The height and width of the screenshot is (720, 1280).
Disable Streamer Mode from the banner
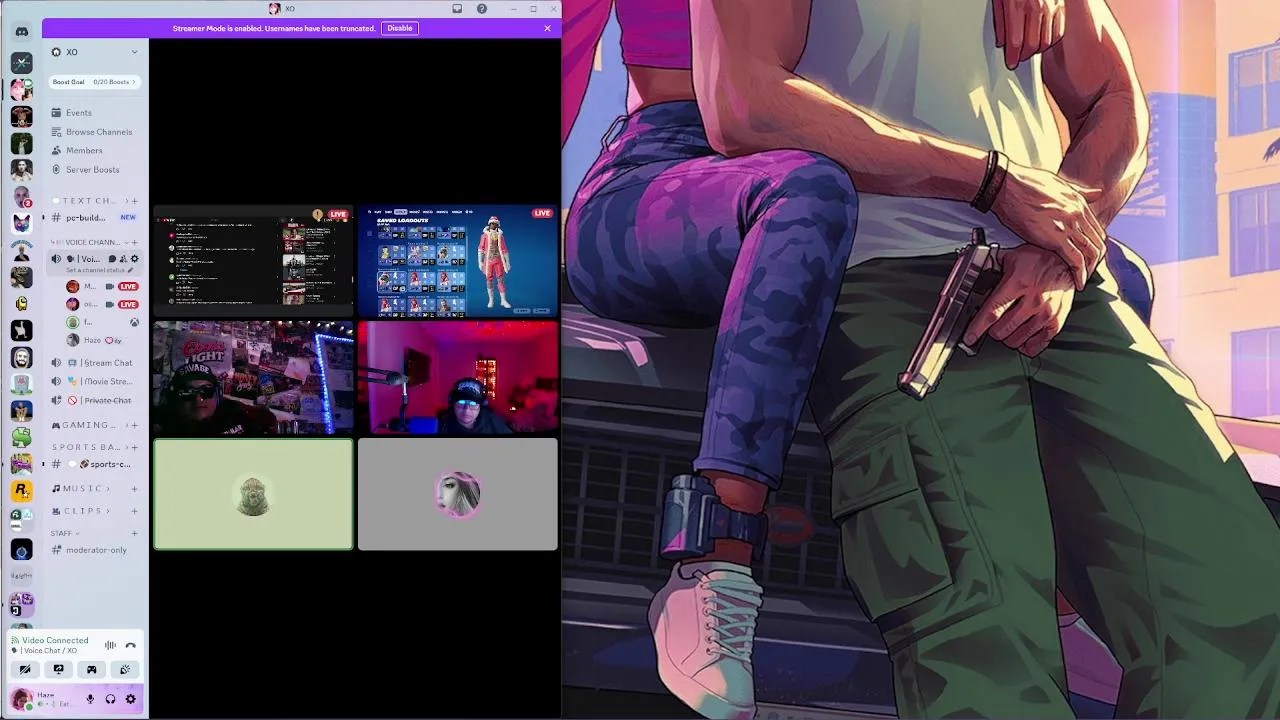click(x=399, y=28)
